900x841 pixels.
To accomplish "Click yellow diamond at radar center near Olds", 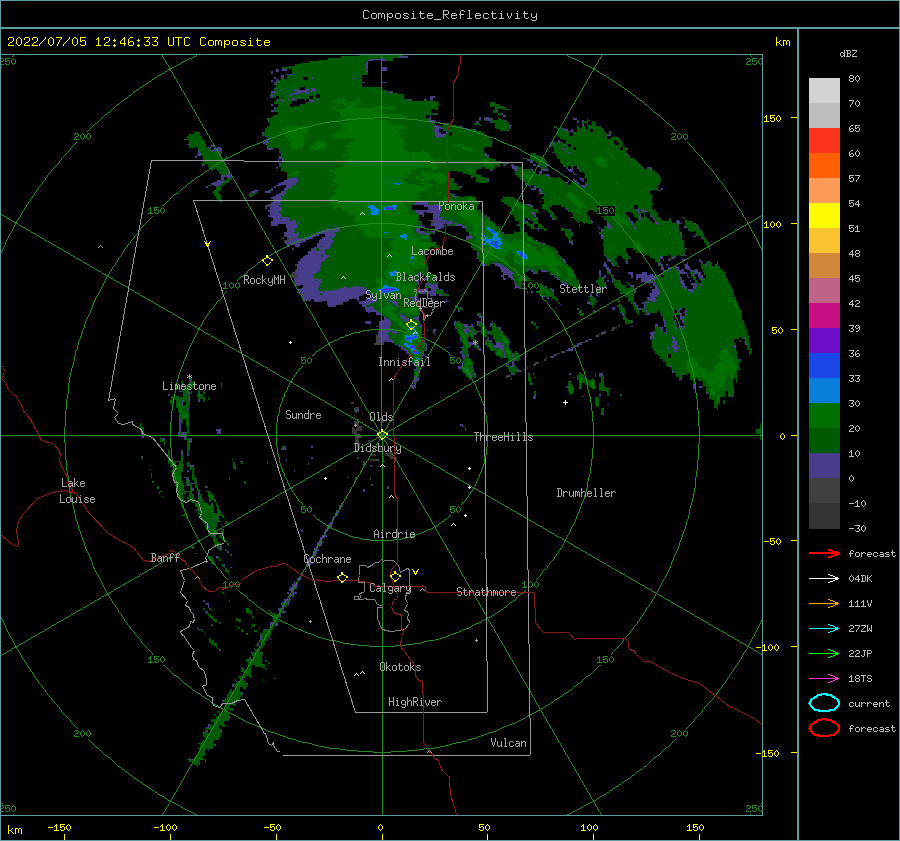I will pyautogui.click(x=382, y=435).
